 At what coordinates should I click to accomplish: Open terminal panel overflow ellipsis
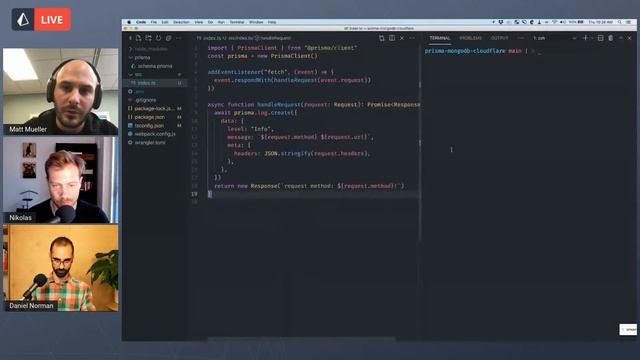pyautogui.click(x=520, y=38)
